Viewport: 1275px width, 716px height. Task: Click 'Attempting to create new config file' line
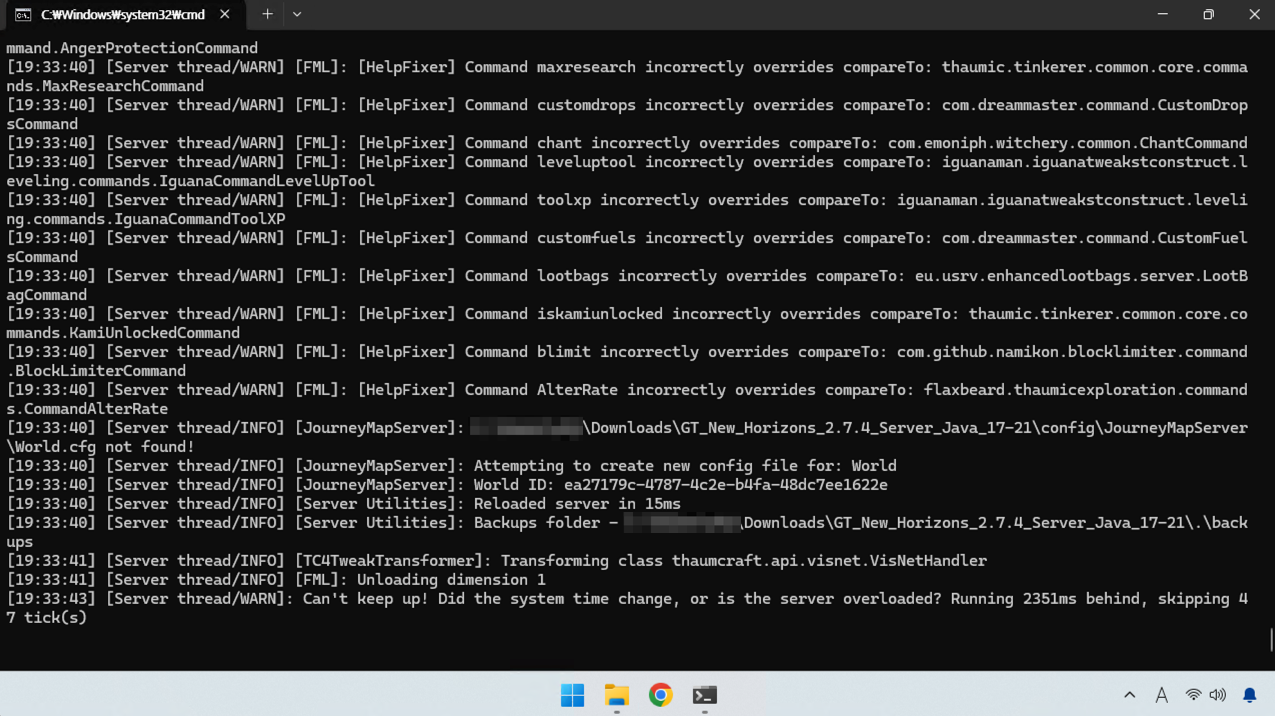tap(451, 466)
